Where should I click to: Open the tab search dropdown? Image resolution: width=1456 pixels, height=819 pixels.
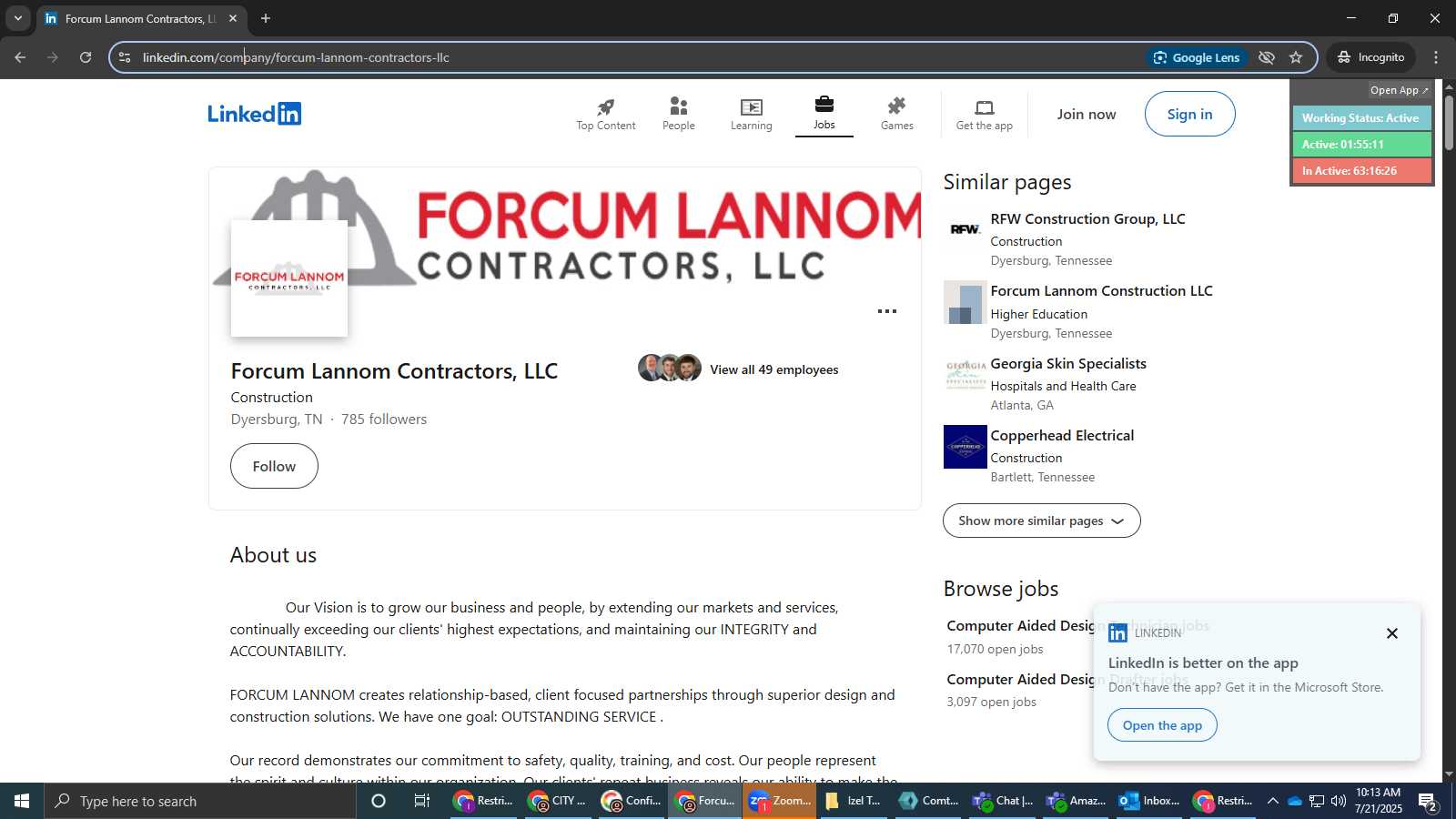[17, 18]
